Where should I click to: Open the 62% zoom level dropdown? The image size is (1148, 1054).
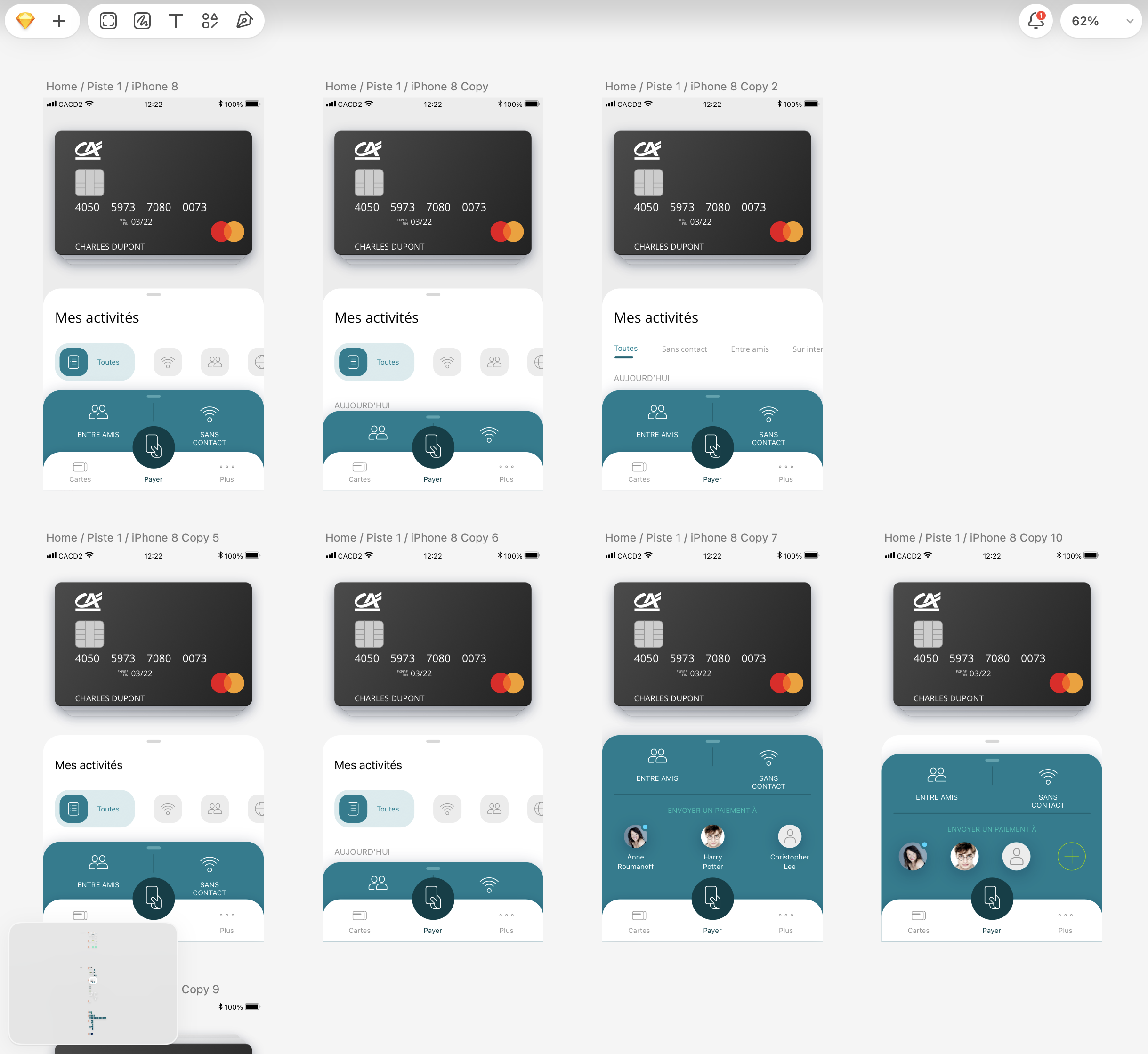tap(1100, 21)
